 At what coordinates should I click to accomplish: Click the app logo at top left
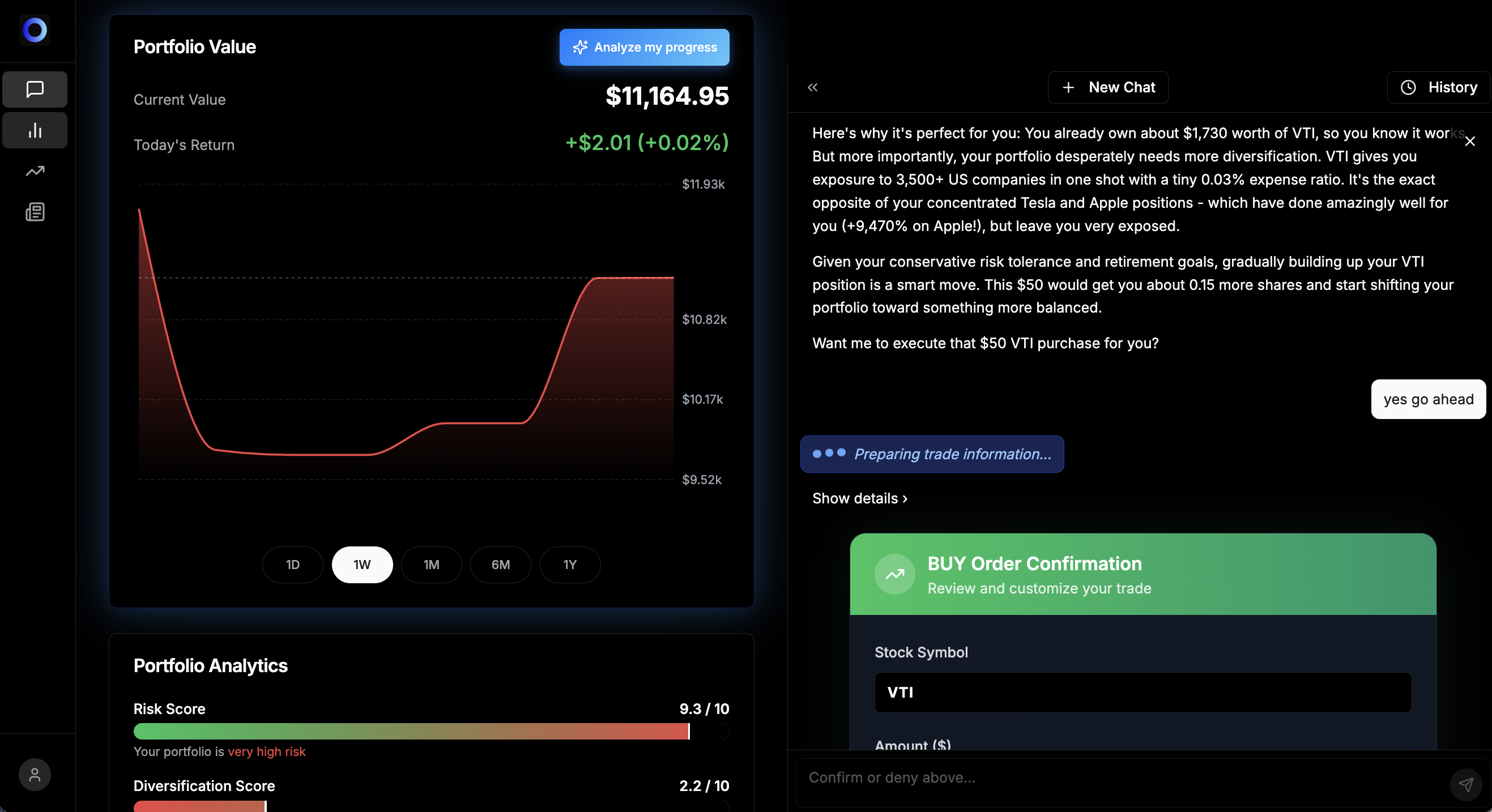pyautogui.click(x=33, y=30)
